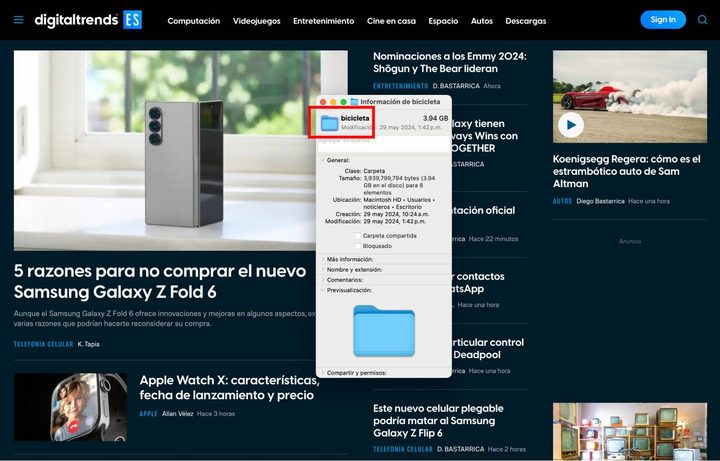Go to Descargas in navigation
The image size is (720, 461).
click(x=525, y=21)
